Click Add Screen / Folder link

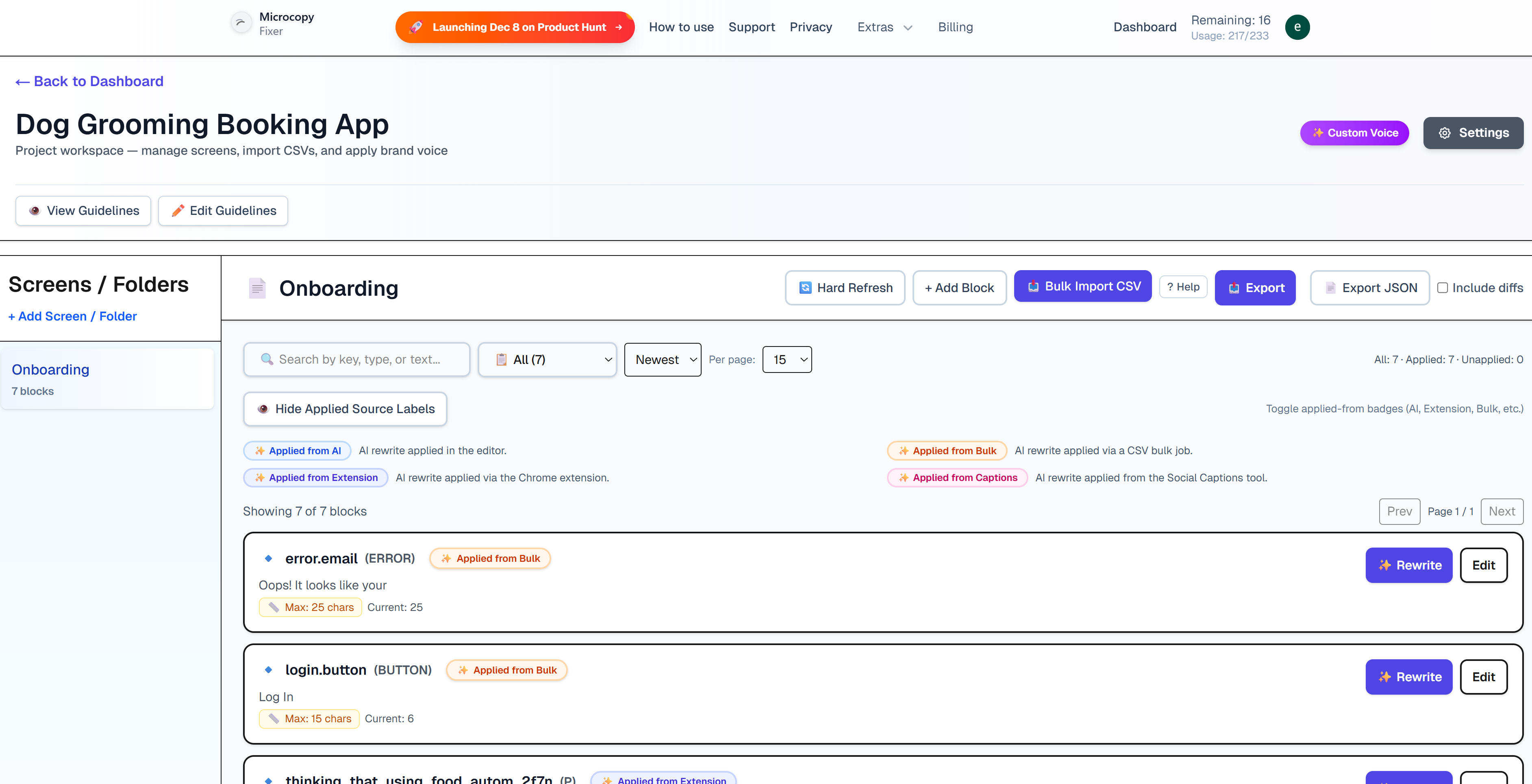[73, 316]
